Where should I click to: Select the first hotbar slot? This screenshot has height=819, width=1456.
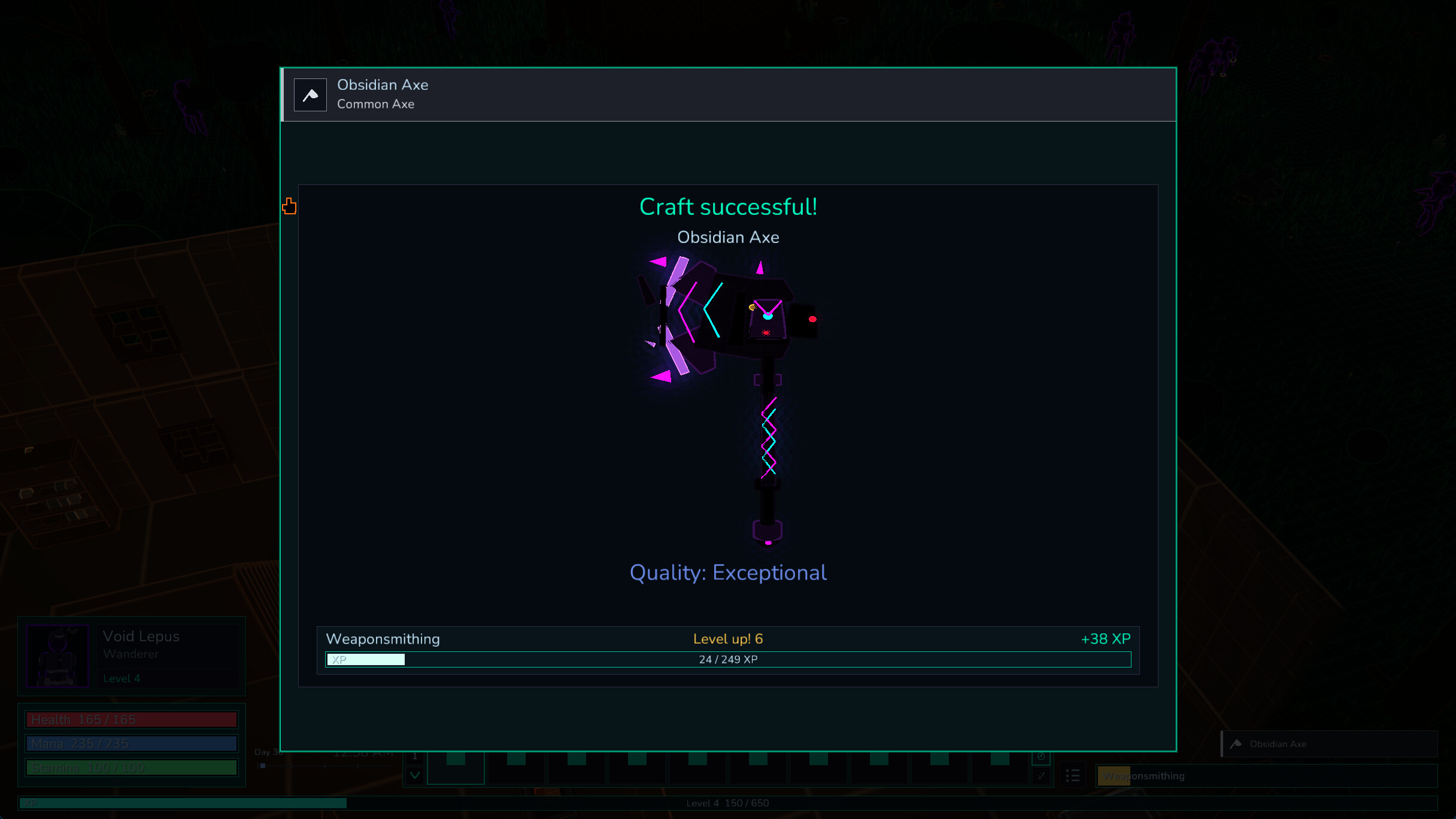tap(456, 768)
